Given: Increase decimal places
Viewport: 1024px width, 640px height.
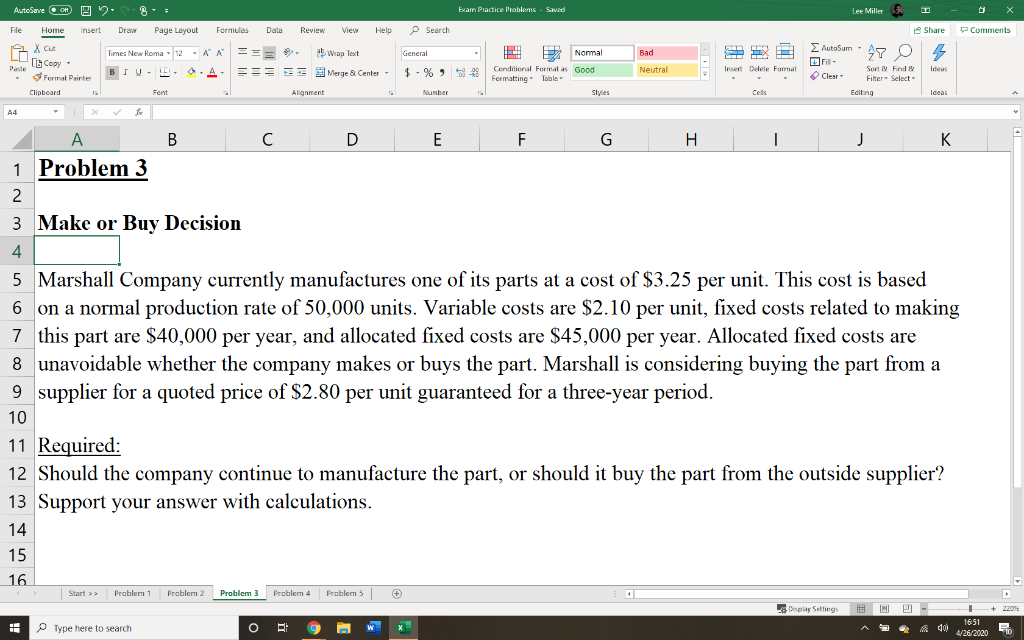Looking at the screenshot, I should (x=460, y=72).
